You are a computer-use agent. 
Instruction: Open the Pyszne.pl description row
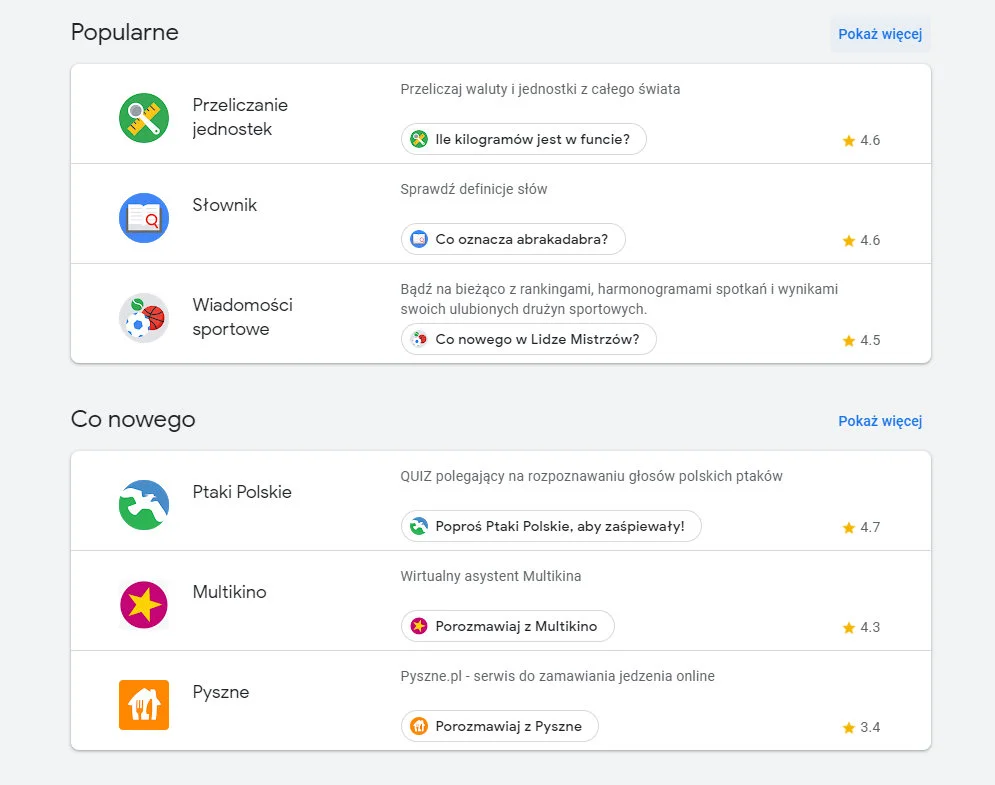coord(557,676)
